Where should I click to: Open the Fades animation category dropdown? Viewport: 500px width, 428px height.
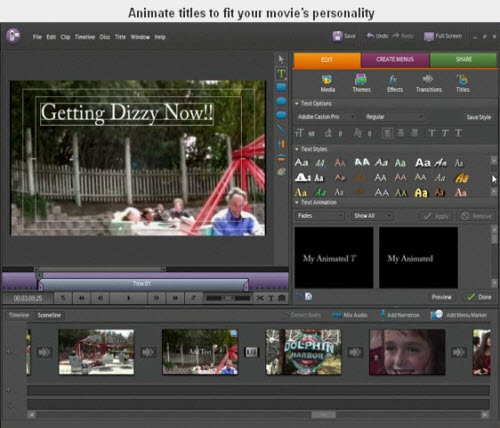click(x=320, y=216)
